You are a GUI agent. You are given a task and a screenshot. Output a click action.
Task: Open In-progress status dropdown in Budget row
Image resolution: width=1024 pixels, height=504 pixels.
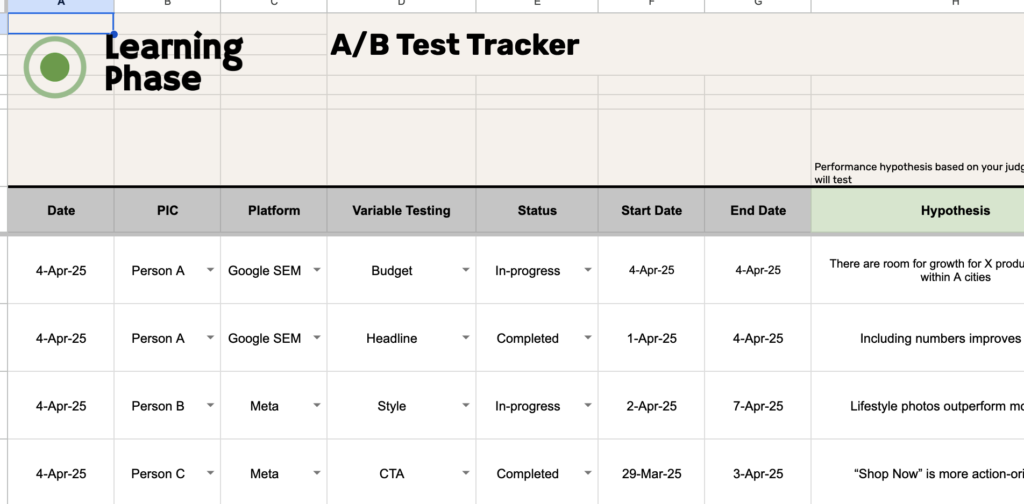coord(588,270)
